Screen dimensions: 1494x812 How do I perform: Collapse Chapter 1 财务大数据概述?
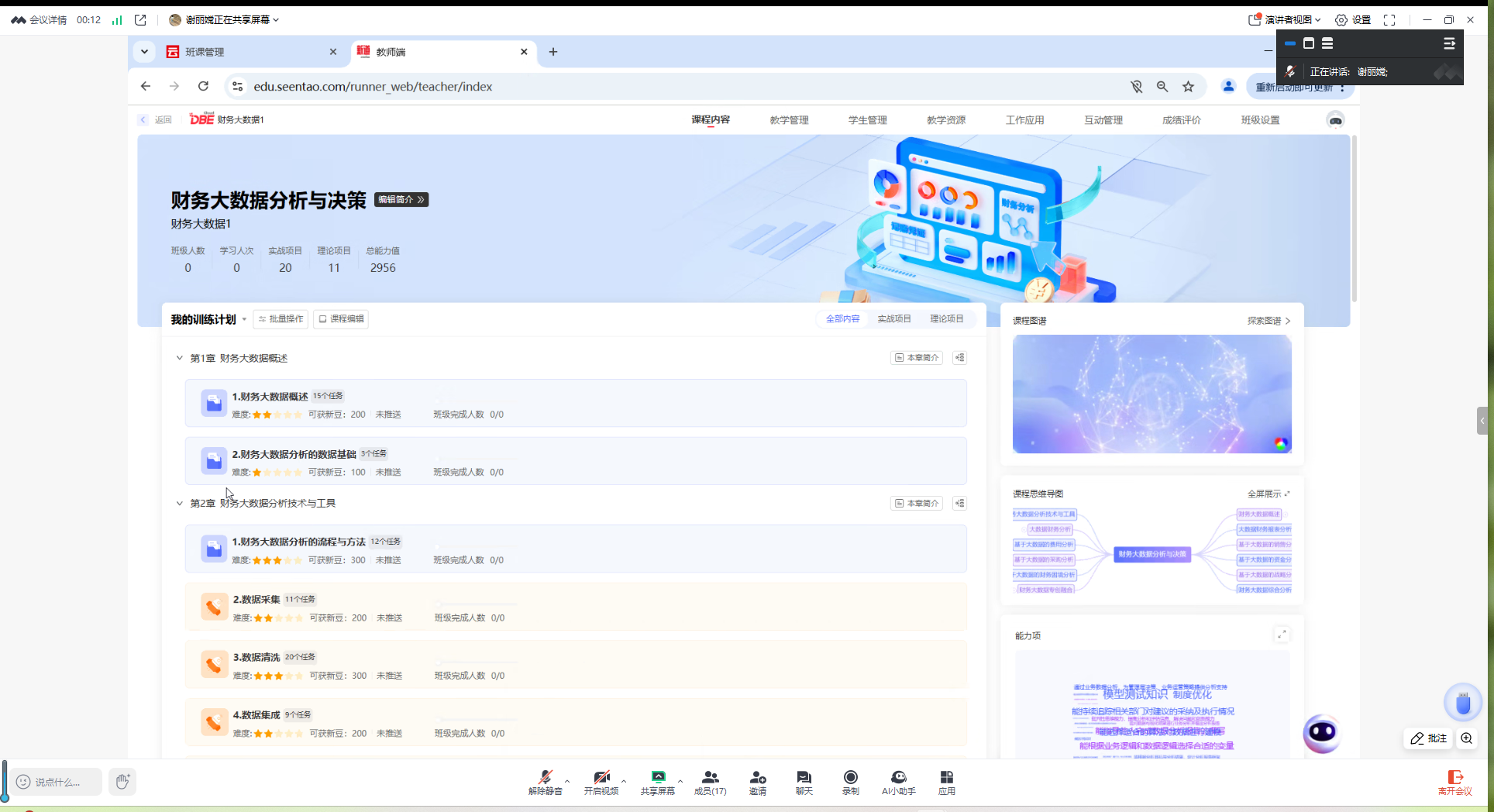(x=180, y=358)
